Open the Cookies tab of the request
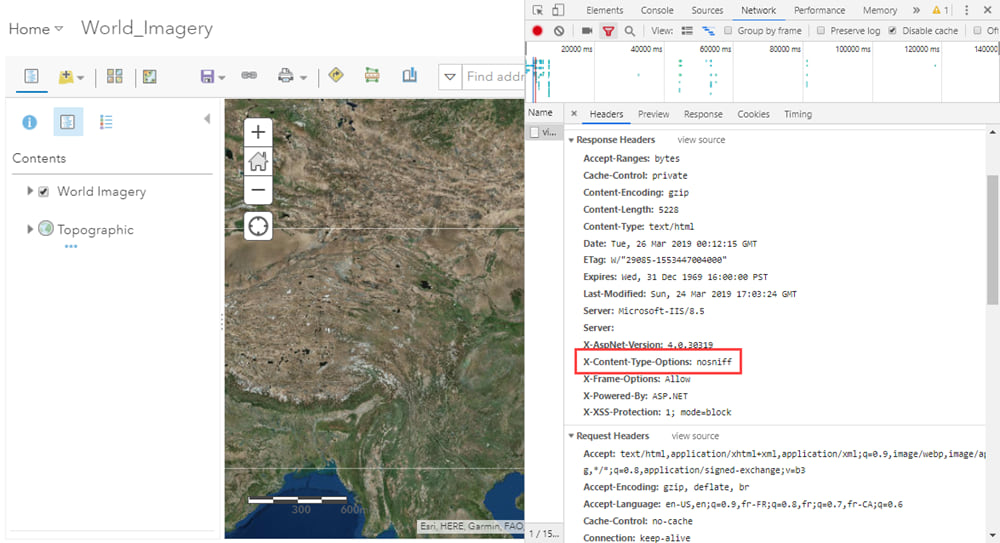Image resolution: width=1000 pixels, height=543 pixels. (753, 114)
